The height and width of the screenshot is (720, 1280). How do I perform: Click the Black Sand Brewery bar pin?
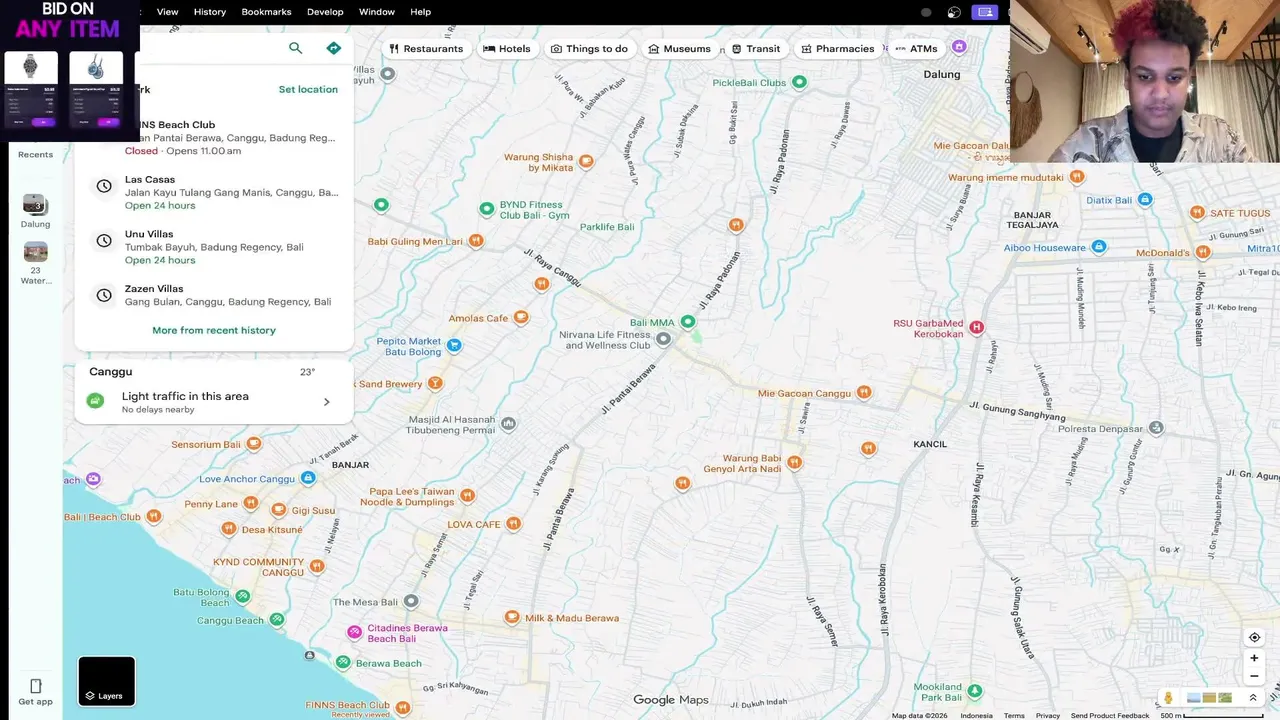click(435, 383)
